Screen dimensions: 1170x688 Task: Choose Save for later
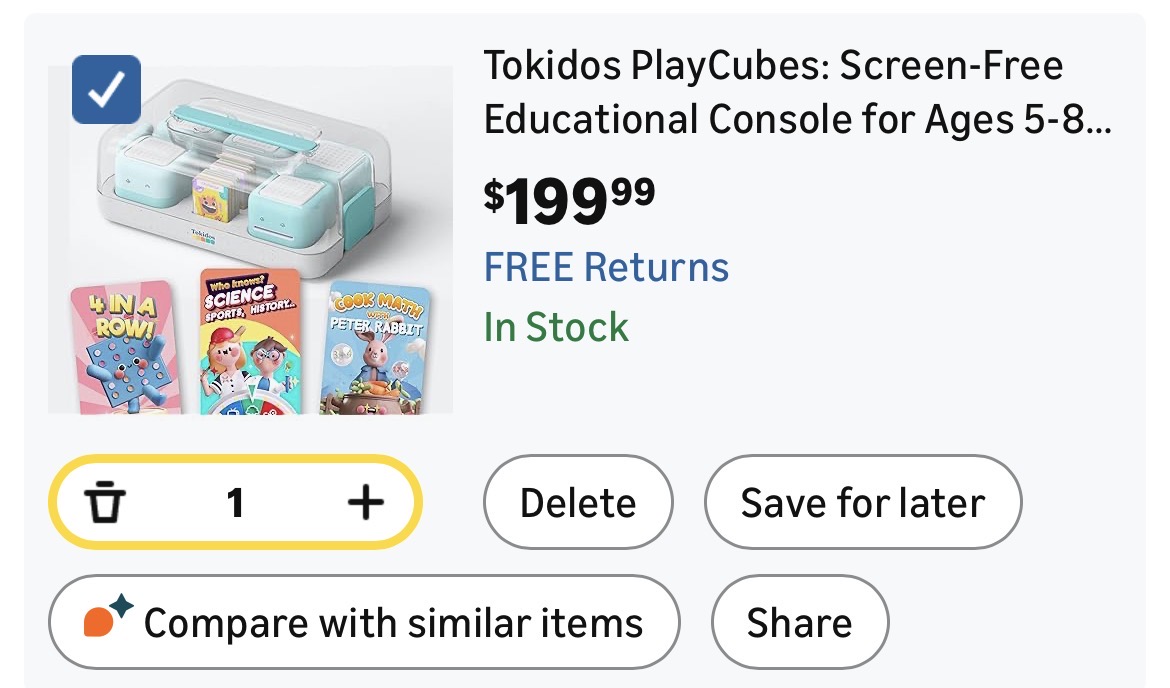(x=863, y=503)
